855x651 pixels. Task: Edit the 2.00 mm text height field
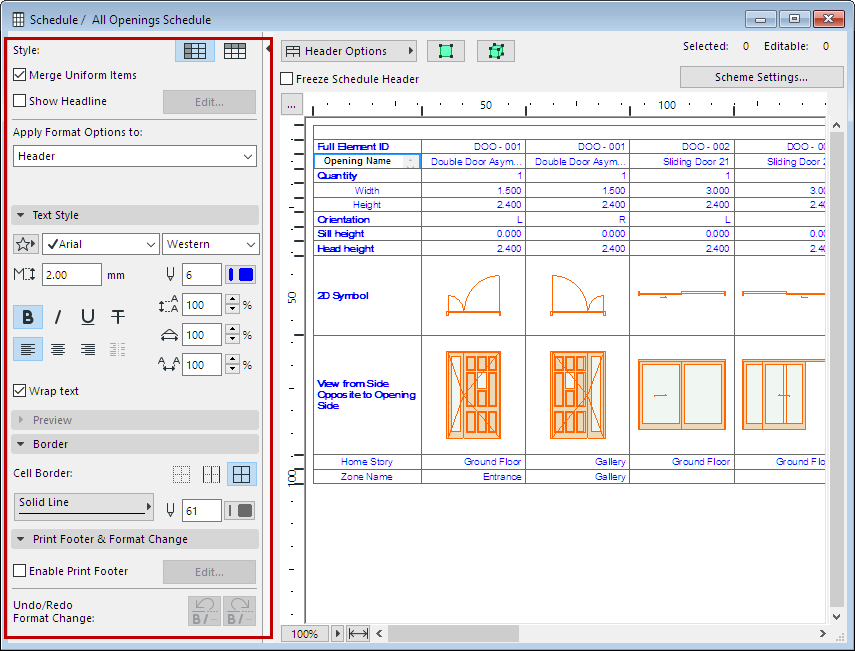coord(70,274)
